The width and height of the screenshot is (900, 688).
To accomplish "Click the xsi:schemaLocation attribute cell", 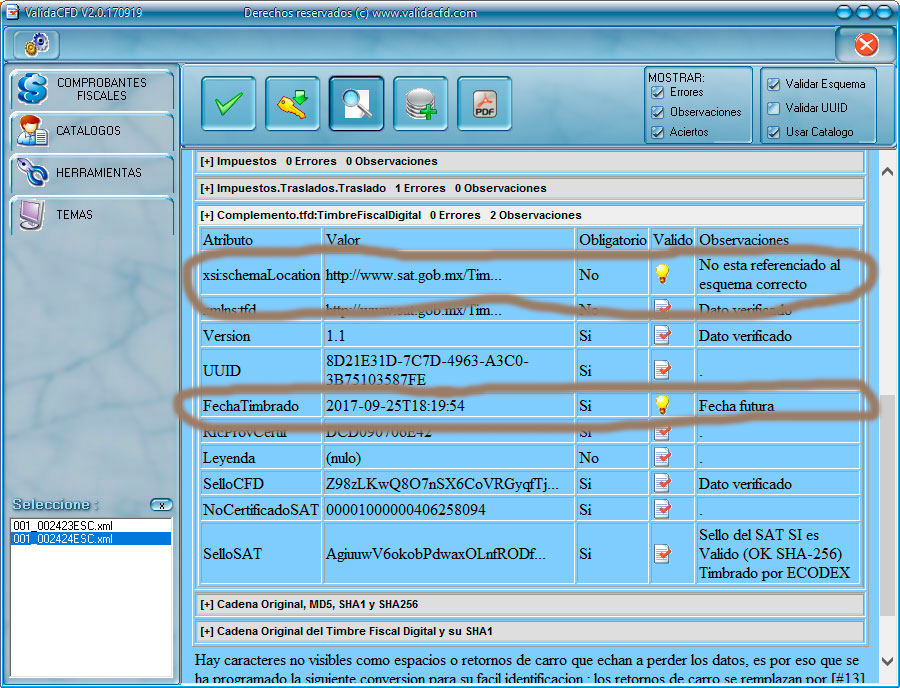I will 261,275.
